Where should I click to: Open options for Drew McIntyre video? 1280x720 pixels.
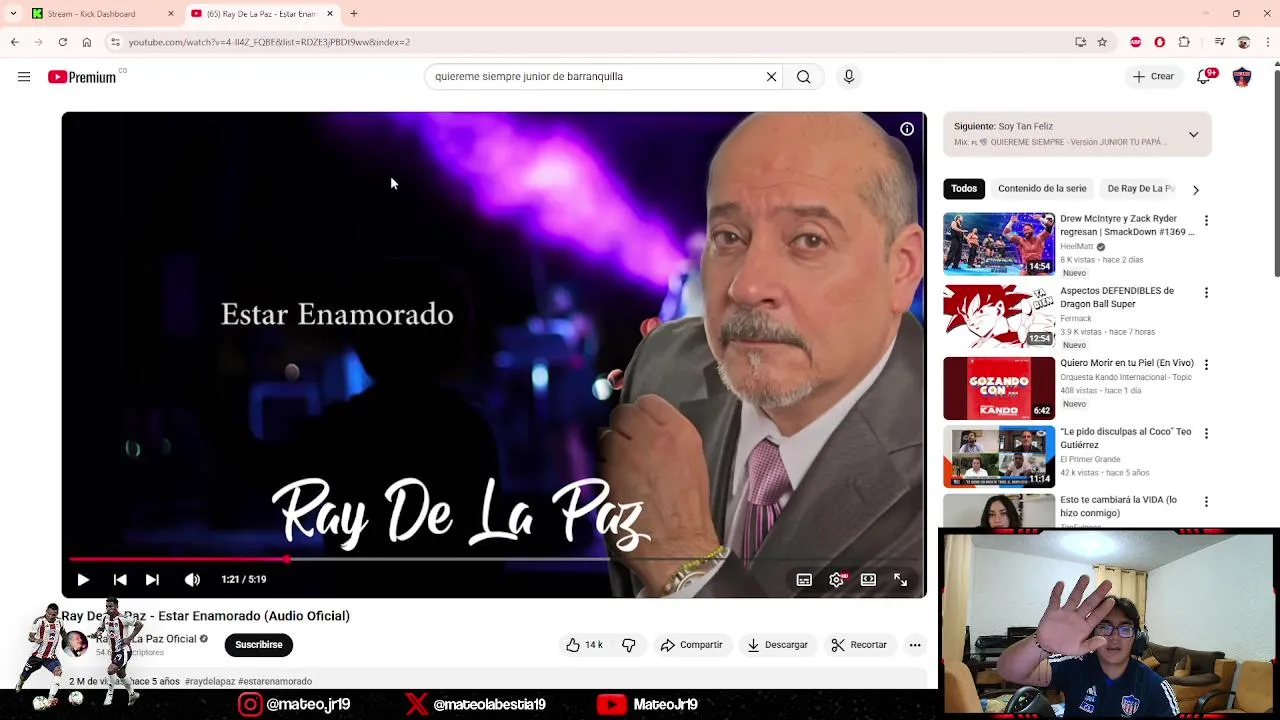click(x=1206, y=221)
